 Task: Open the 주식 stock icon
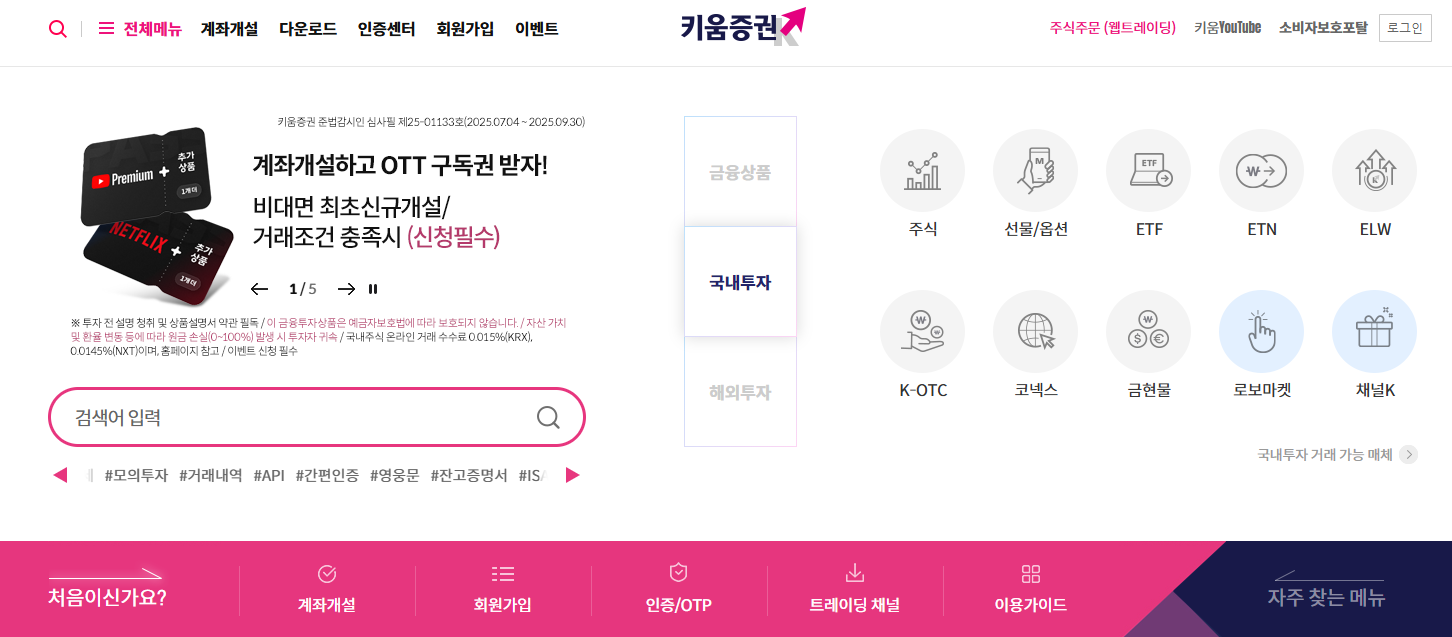point(922,171)
